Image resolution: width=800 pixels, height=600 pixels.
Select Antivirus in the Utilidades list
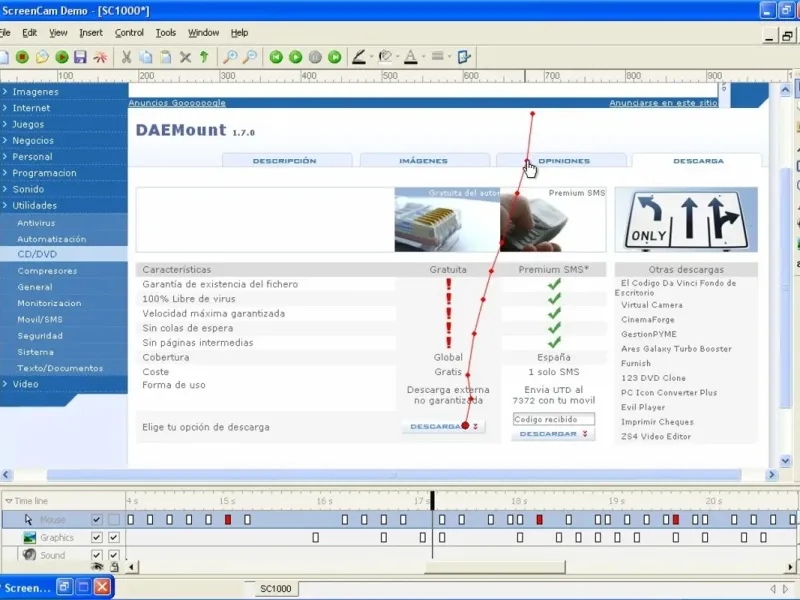(x=36, y=223)
